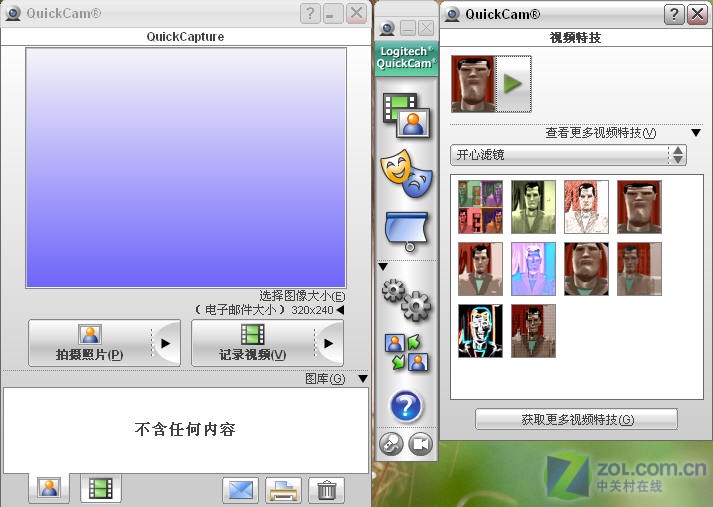Click webcam icon in 视频特技 title bar
Viewport: 713px width, 507px height.
452,15
